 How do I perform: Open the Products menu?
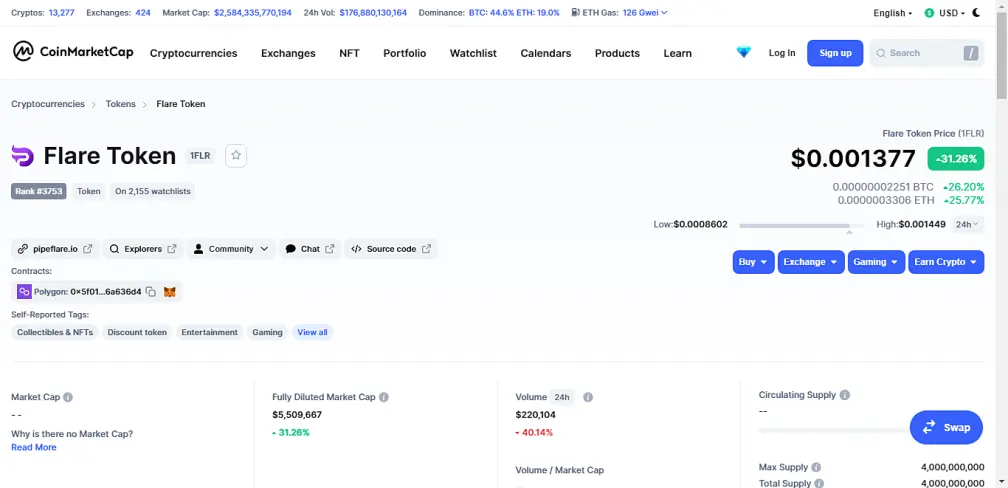(617, 53)
